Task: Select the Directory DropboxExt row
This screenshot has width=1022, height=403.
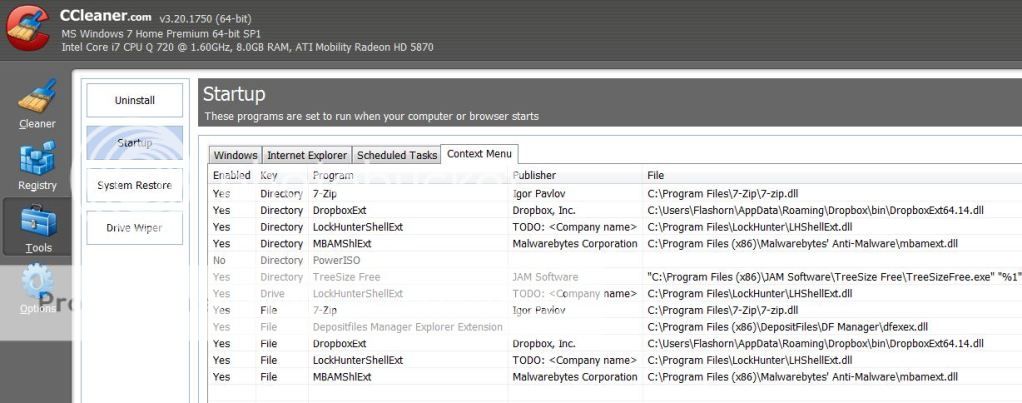Action: click(615, 210)
